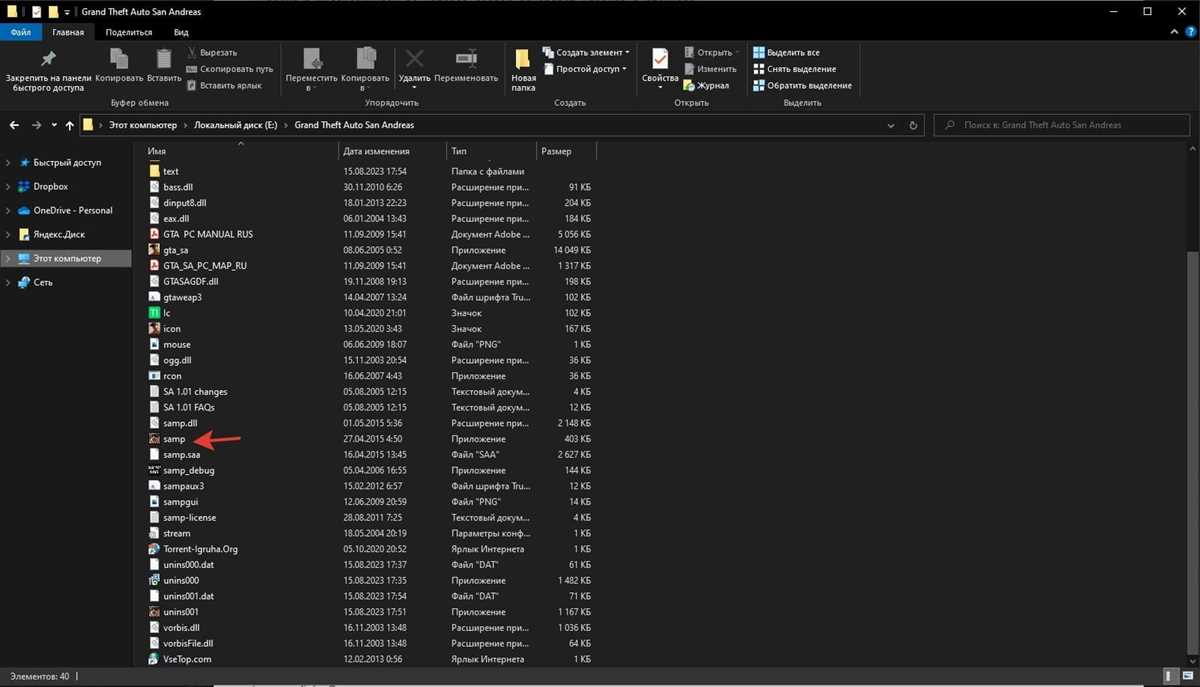Select the bass.dll file

click(x=177, y=187)
